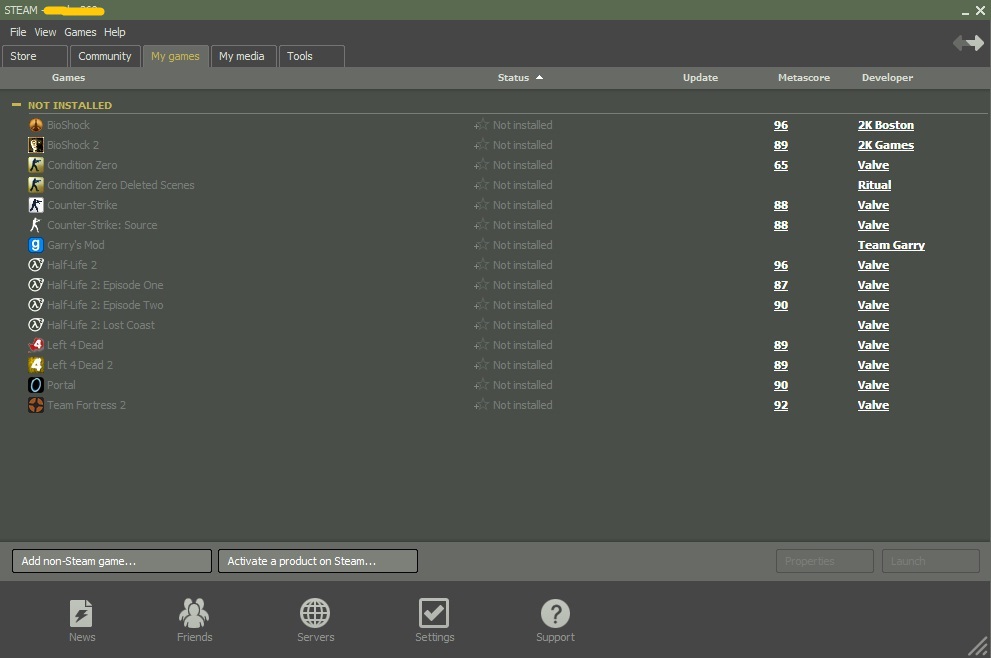Click the BioShock game icon
The height and width of the screenshot is (658, 991).
coord(36,125)
